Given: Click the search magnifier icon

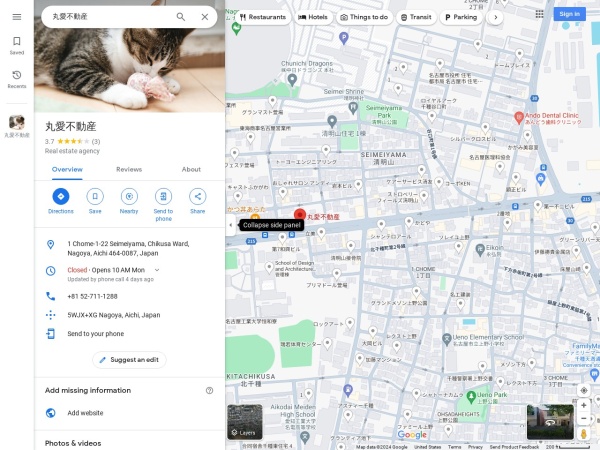Looking at the screenshot, I should coord(181,17).
